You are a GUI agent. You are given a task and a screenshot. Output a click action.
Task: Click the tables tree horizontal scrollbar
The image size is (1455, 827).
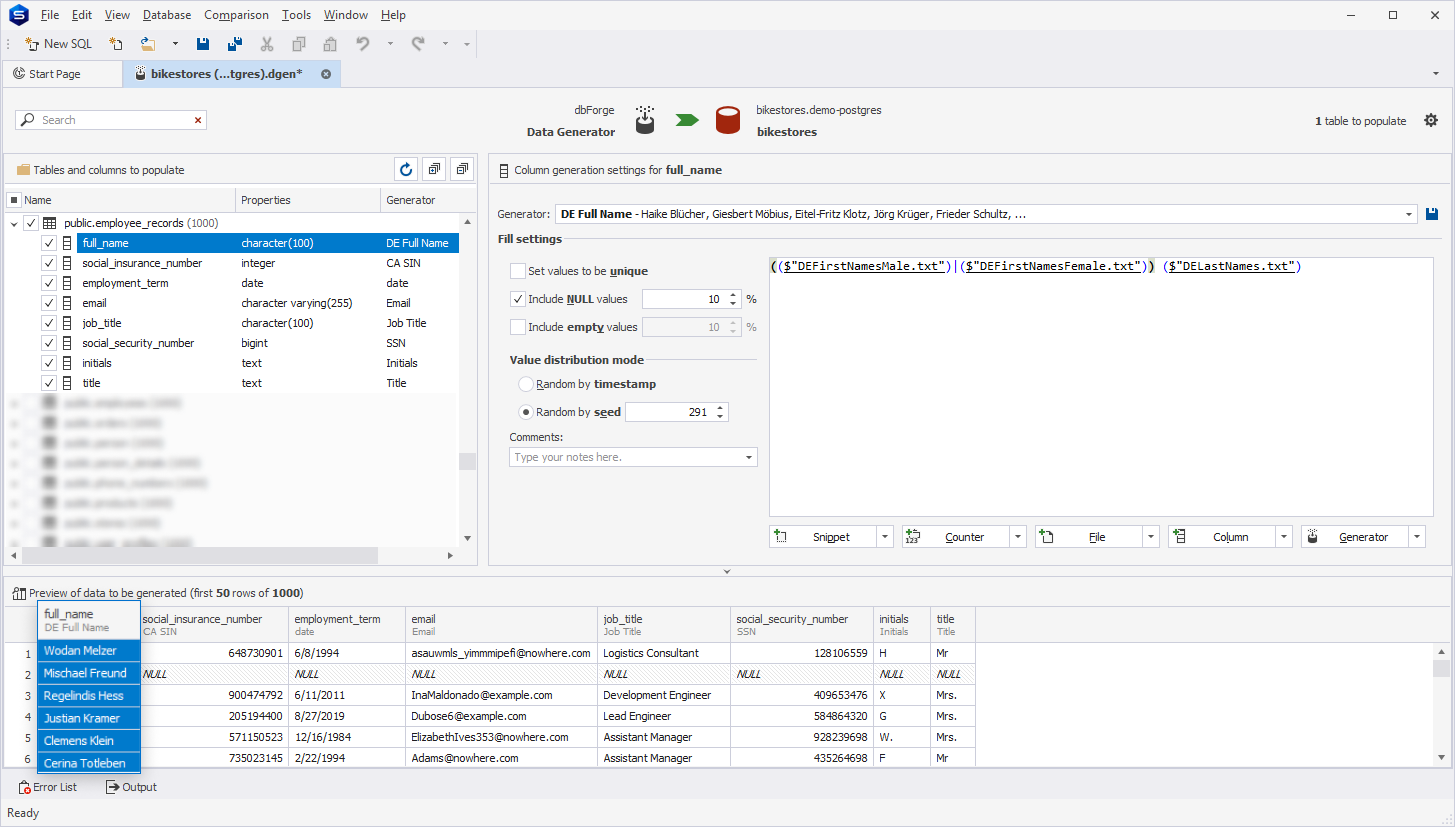(x=200, y=556)
